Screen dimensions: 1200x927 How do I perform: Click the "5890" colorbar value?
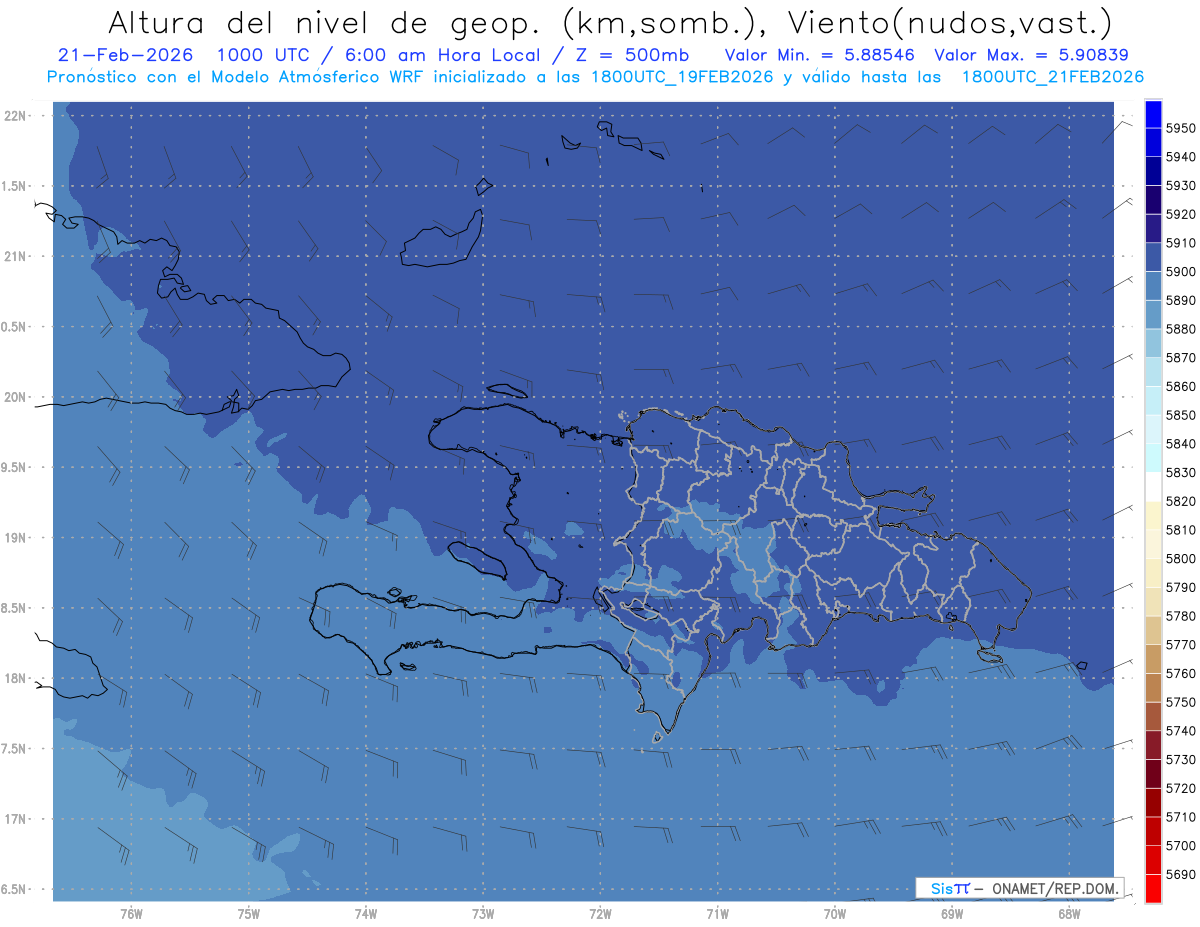tap(1181, 300)
